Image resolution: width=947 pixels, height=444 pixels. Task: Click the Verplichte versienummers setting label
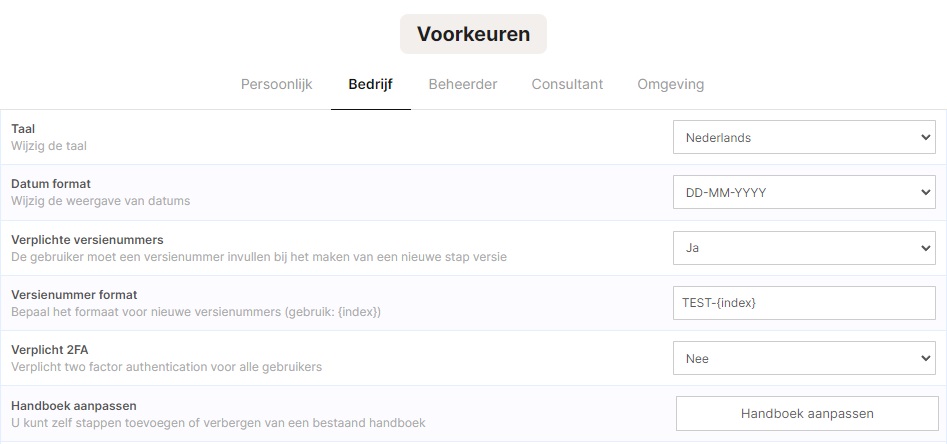pyautogui.click(x=87, y=240)
